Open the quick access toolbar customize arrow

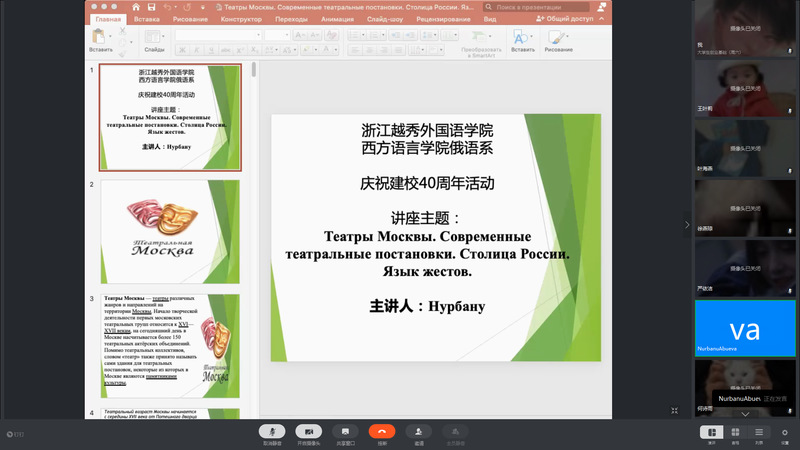point(203,7)
